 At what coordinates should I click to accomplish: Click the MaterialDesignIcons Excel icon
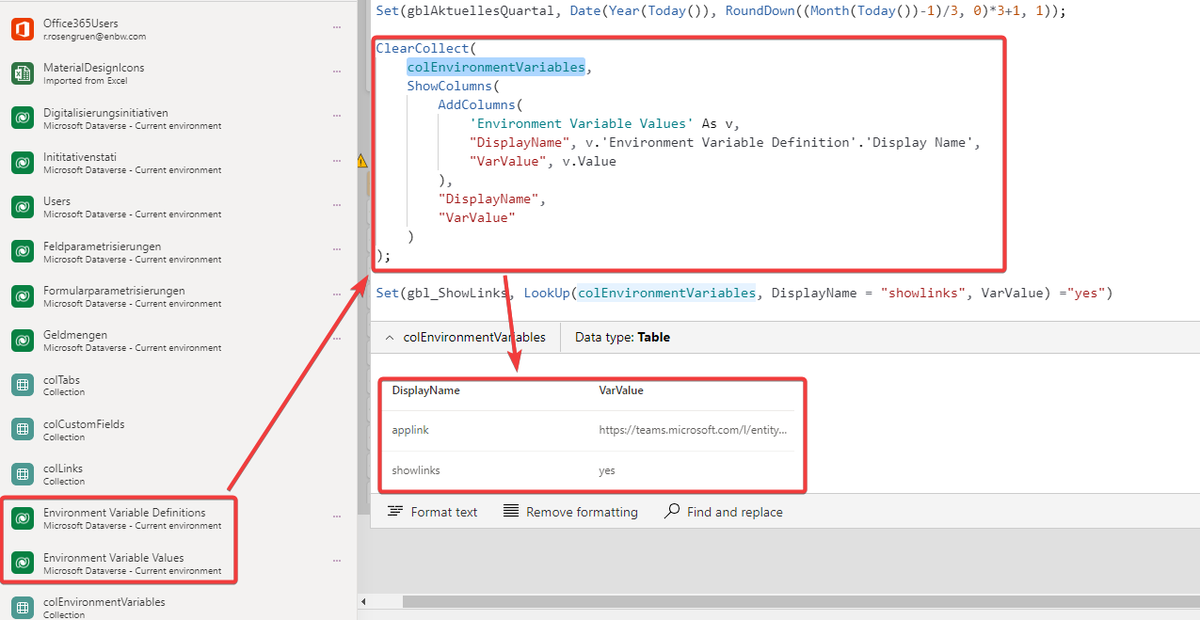pos(22,74)
